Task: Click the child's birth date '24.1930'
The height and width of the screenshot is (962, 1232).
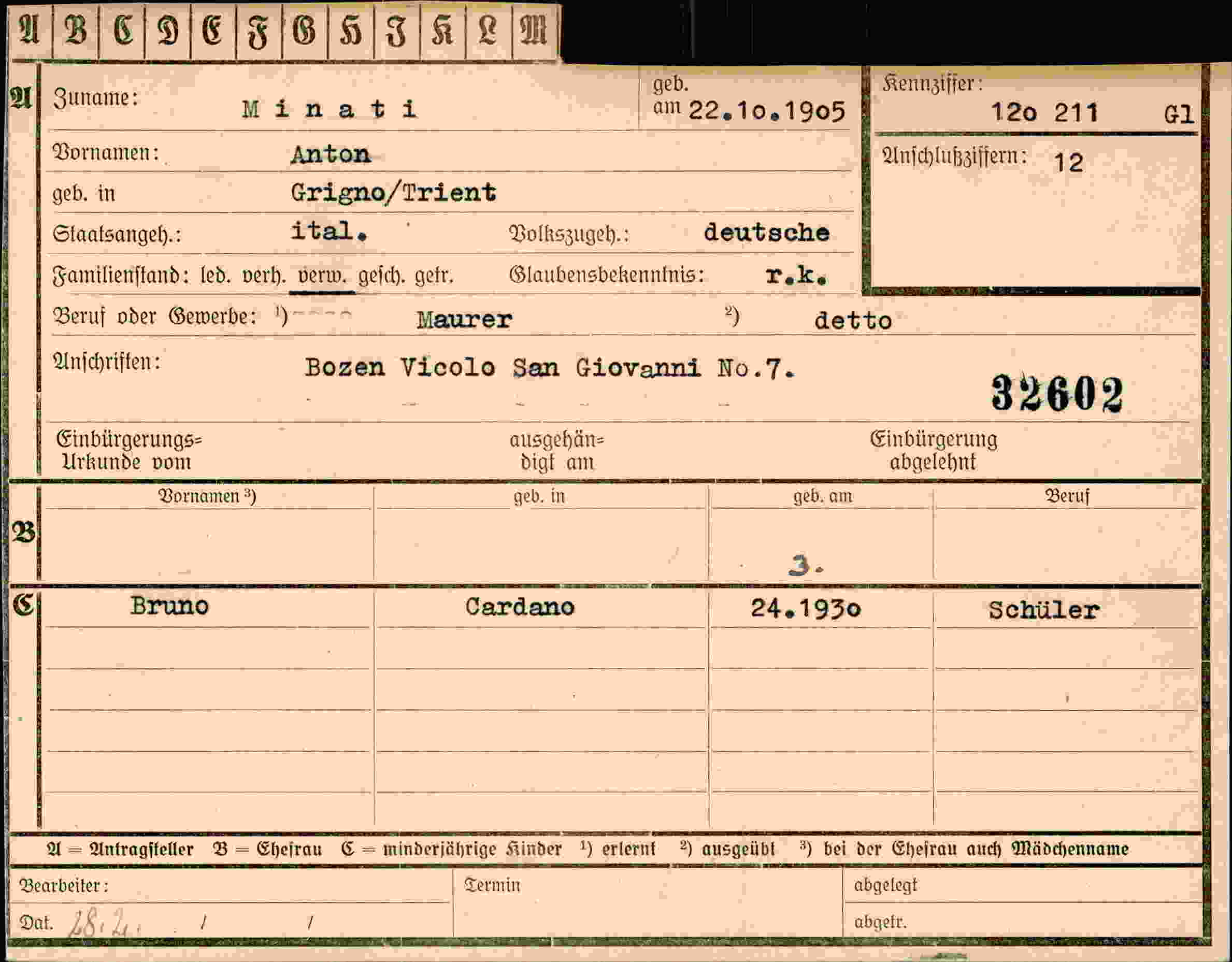Action: point(806,609)
